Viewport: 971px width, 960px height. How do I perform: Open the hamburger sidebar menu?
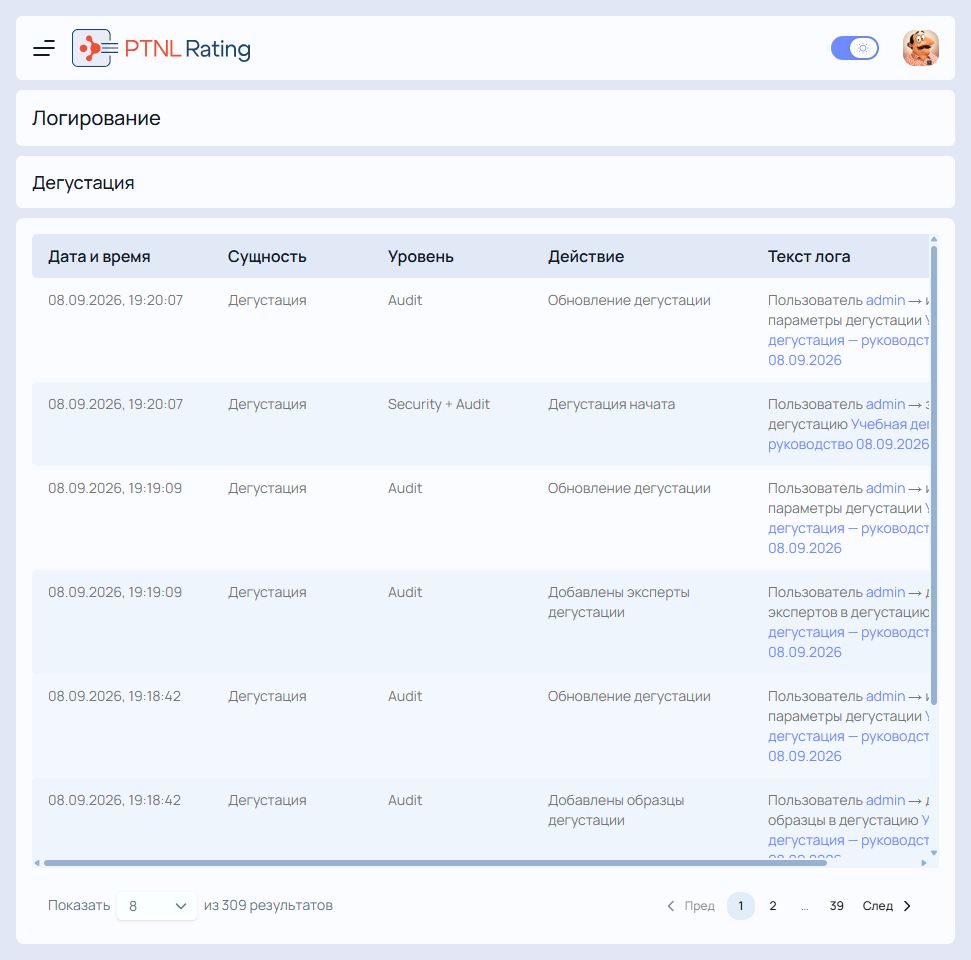click(x=44, y=48)
